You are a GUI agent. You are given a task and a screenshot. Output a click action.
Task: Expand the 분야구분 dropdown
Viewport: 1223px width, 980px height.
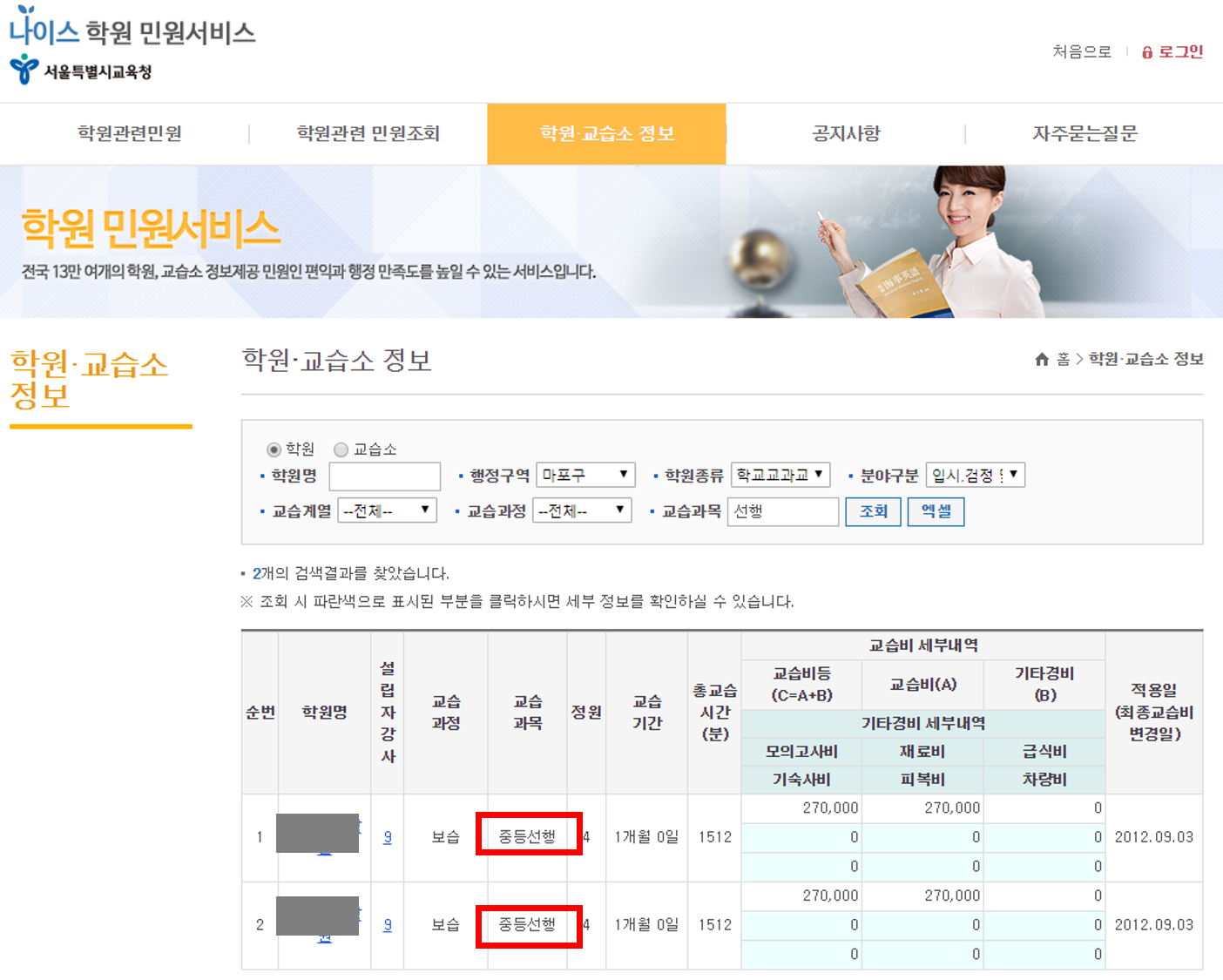point(975,475)
